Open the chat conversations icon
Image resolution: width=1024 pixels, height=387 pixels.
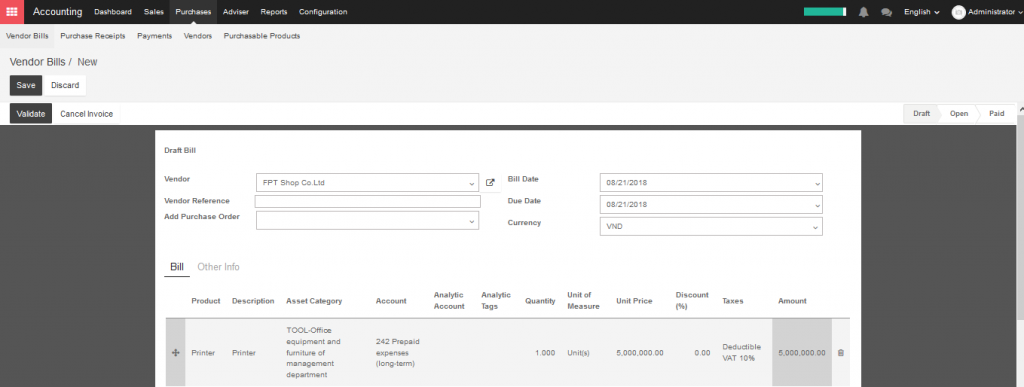tap(886, 12)
